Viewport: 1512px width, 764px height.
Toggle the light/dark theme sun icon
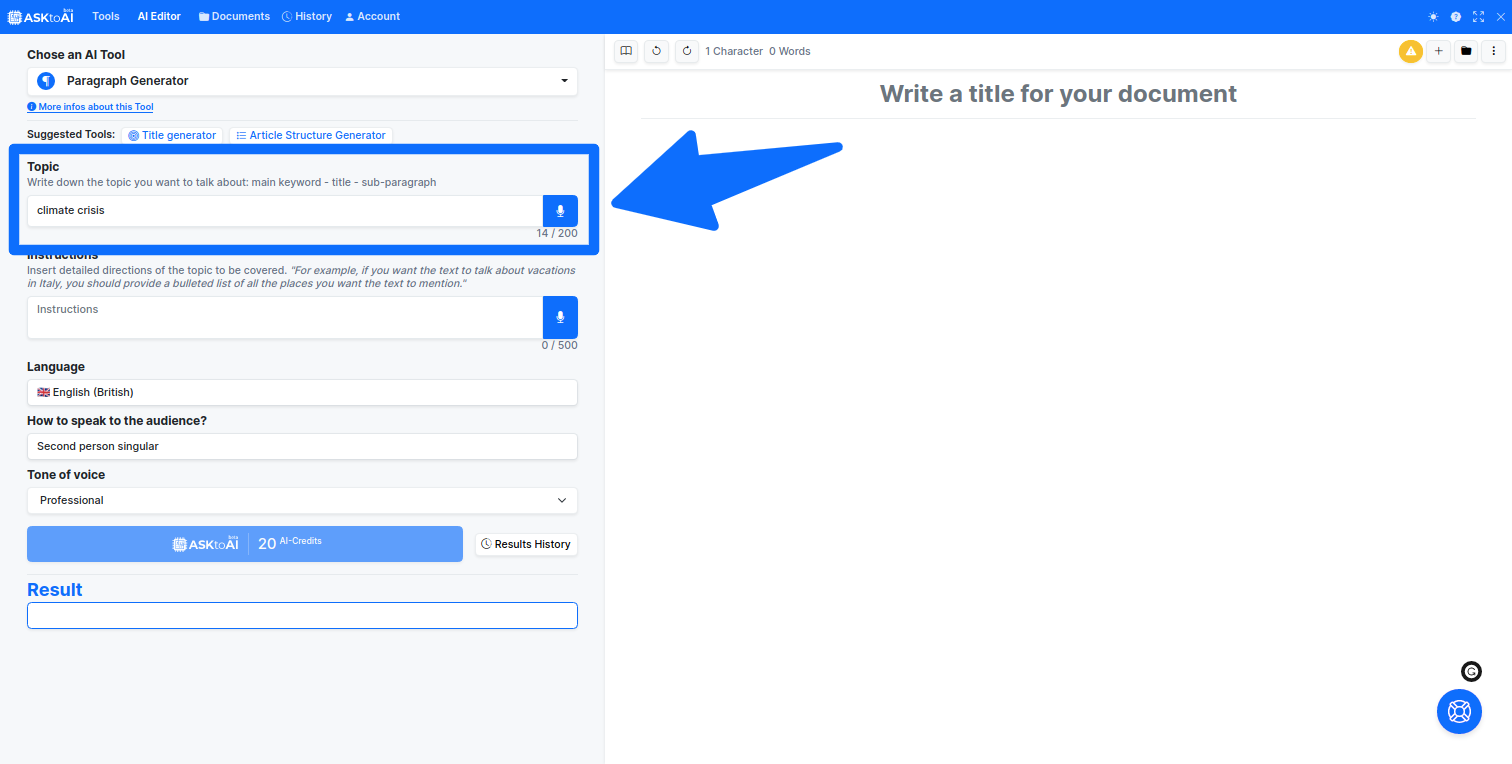pyautogui.click(x=1434, y=16)
